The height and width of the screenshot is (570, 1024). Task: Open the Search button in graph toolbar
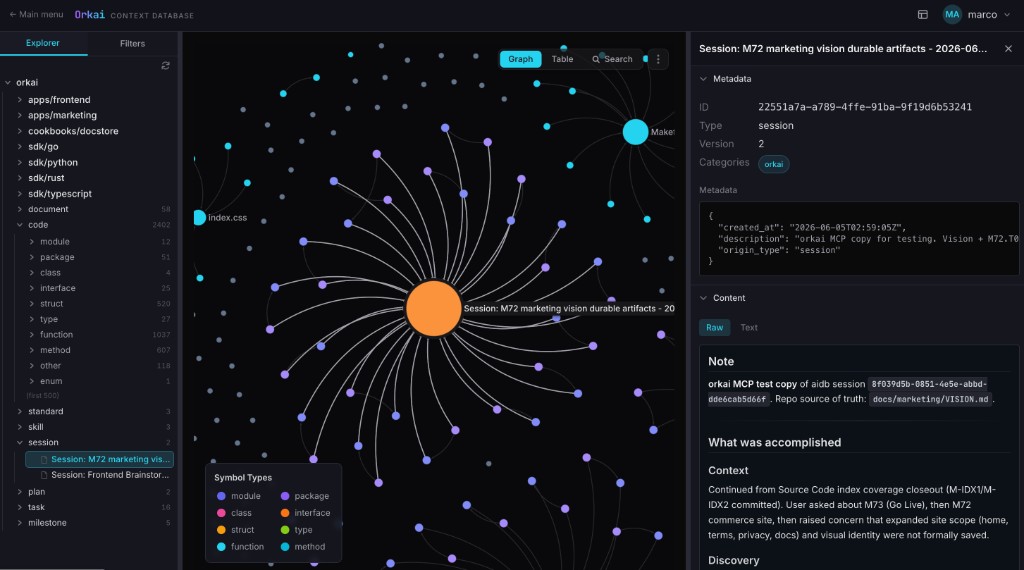point(612,59)
